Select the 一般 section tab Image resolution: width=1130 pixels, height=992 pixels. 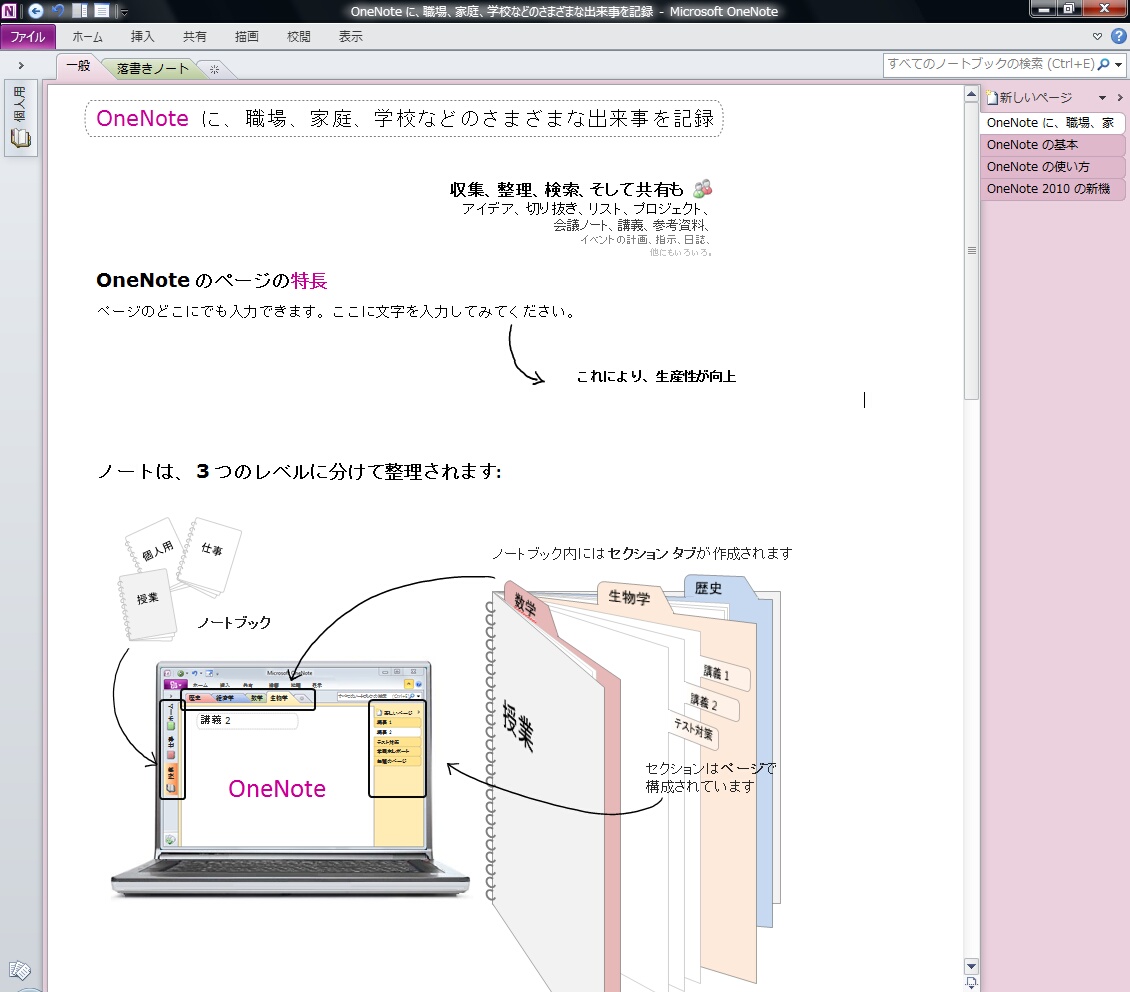tap(79, 66)
